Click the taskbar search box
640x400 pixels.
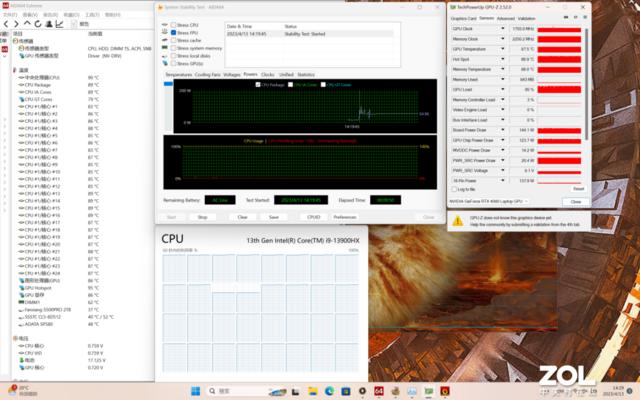coord(247,391)
